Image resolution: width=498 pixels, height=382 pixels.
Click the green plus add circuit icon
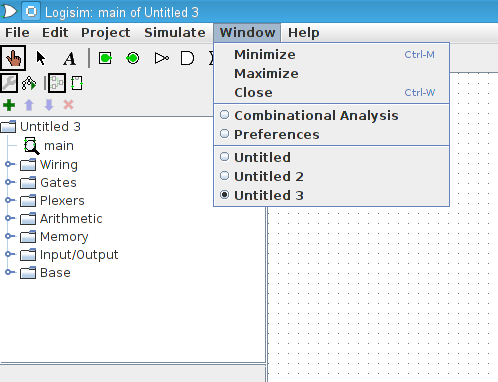(x=9, y=105)
